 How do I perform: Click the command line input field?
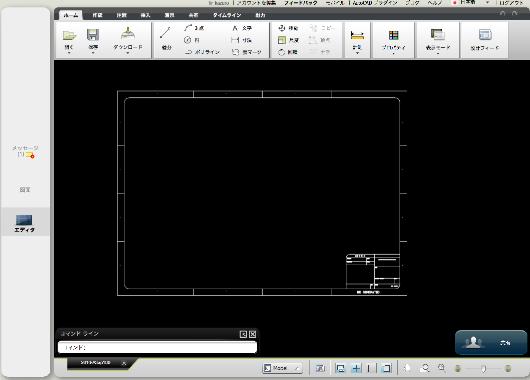click(x=157, y=347)
